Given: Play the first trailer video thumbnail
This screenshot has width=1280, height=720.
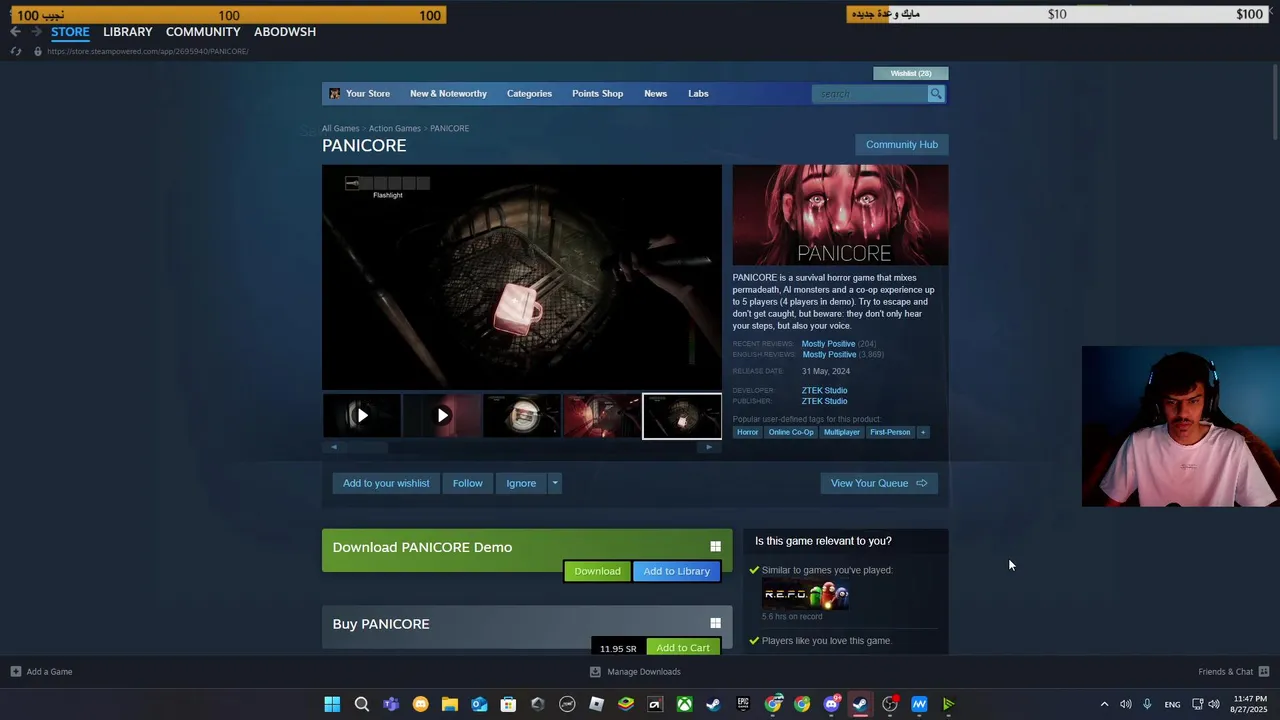Looking at the screenshot, I should [362, 416].
